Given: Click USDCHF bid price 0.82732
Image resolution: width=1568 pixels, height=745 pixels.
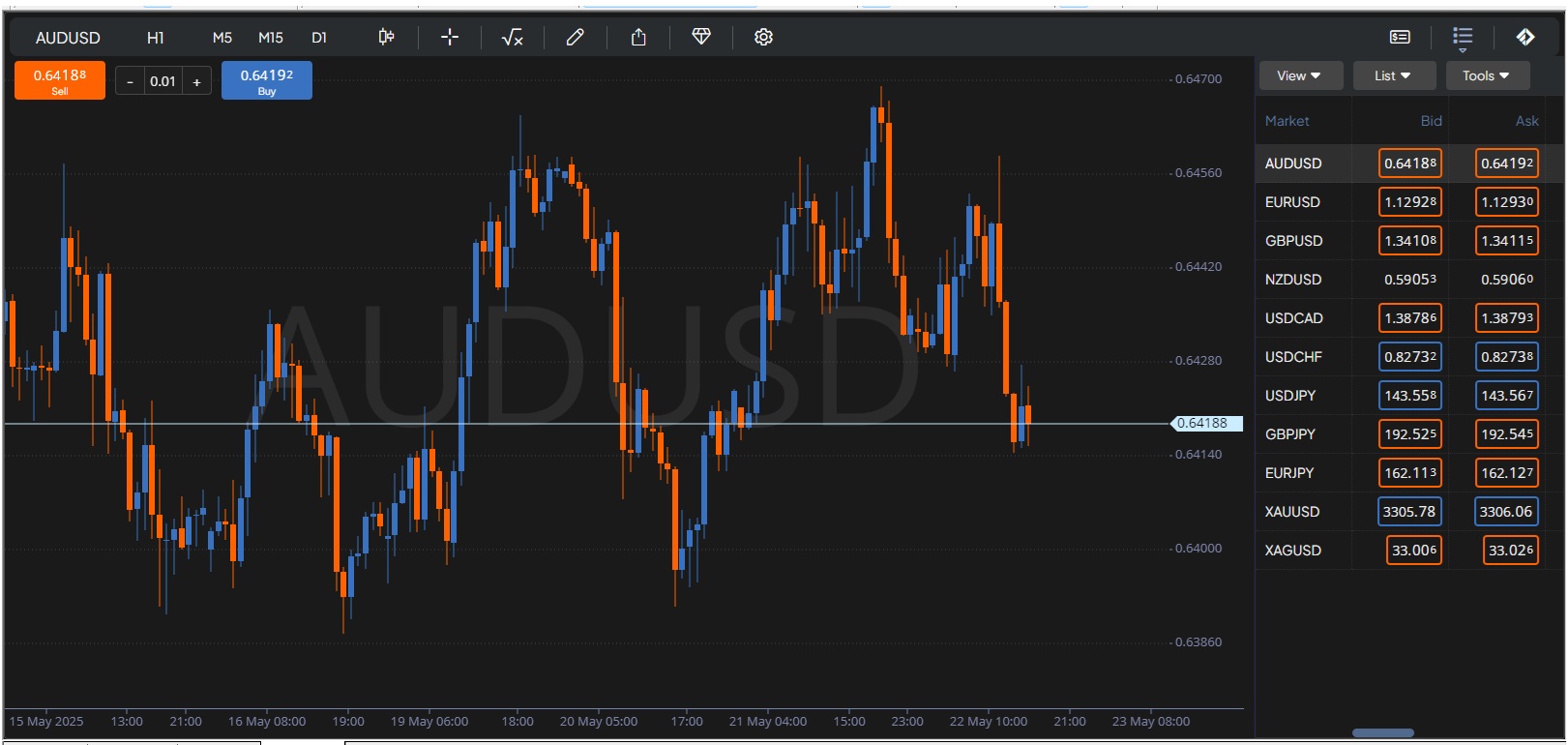Looking at the screenshot, I should (x=1410, y=357).
